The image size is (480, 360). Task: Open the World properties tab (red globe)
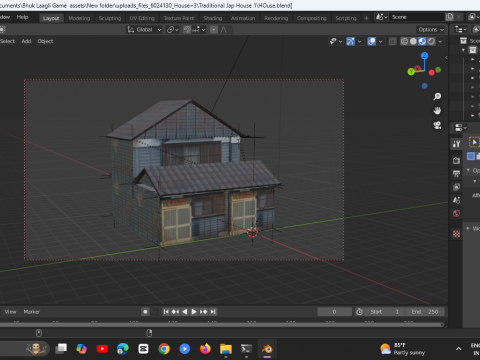456,213
